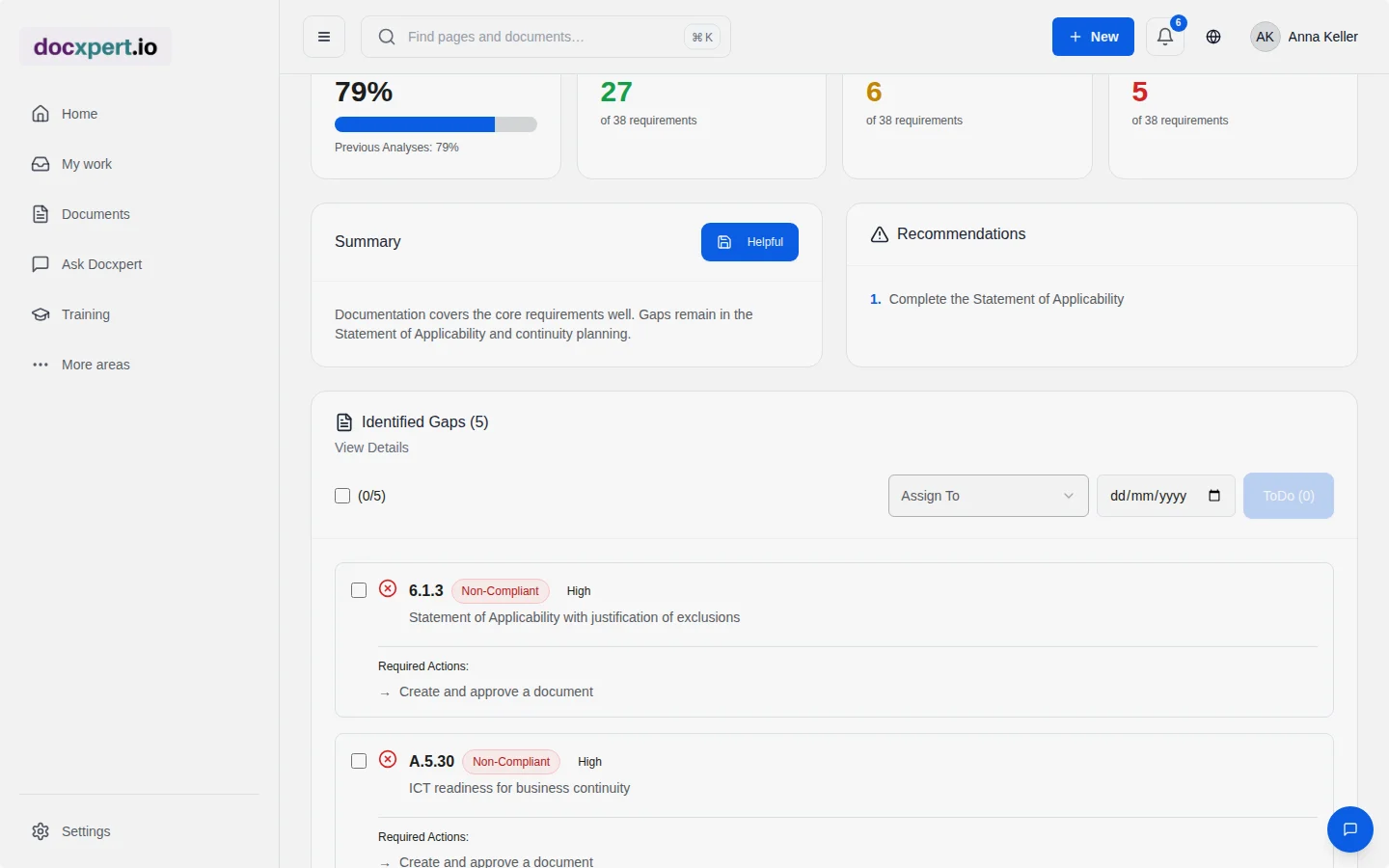The image size is (1389, 868).
Task: Click the 'Previous Analyses: 79%' text
Action: (396, 148)
